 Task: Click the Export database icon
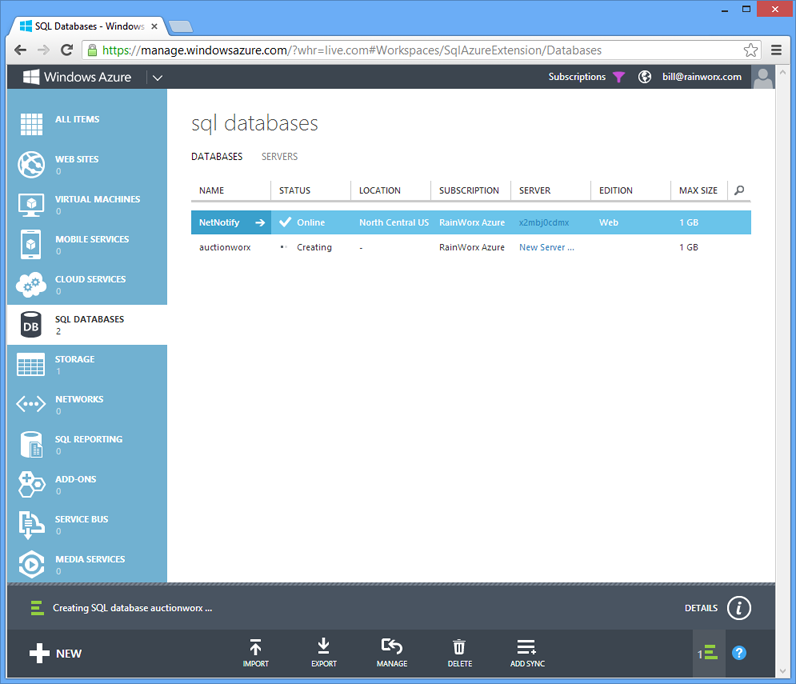coord(323,647)
